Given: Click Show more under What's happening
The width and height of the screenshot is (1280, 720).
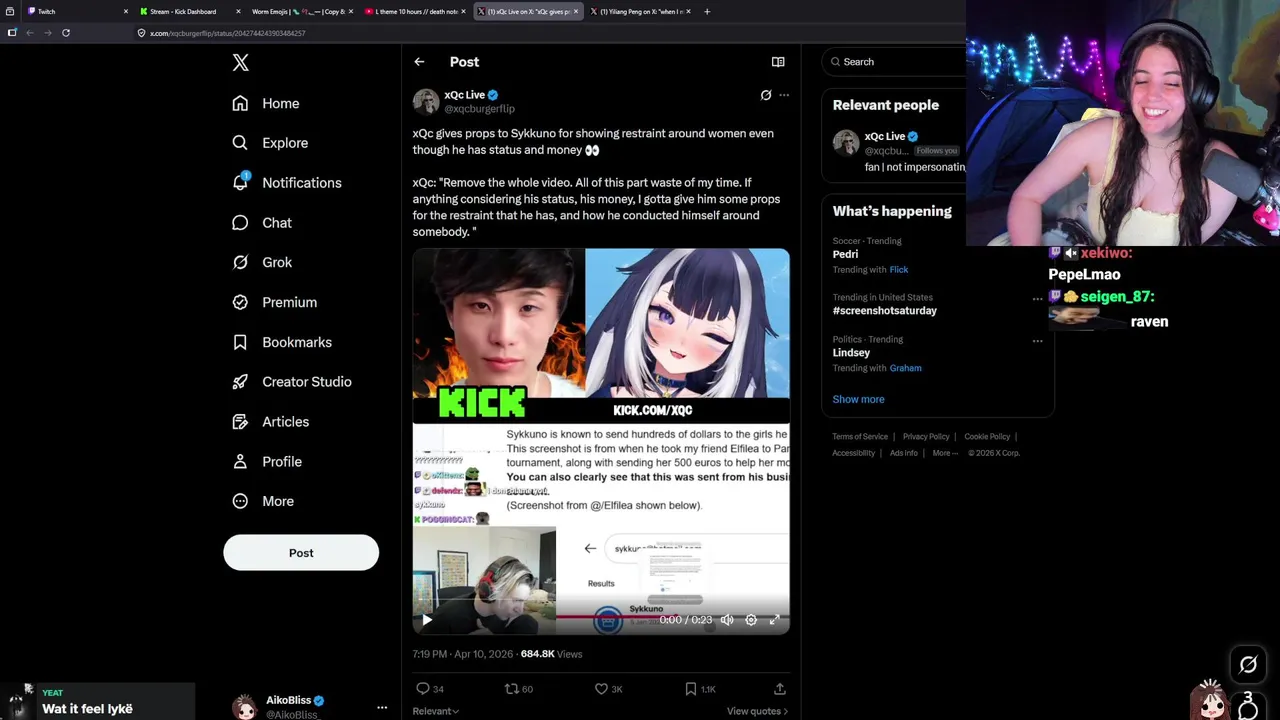Looking at the screenshot, I should click(858, 399).
